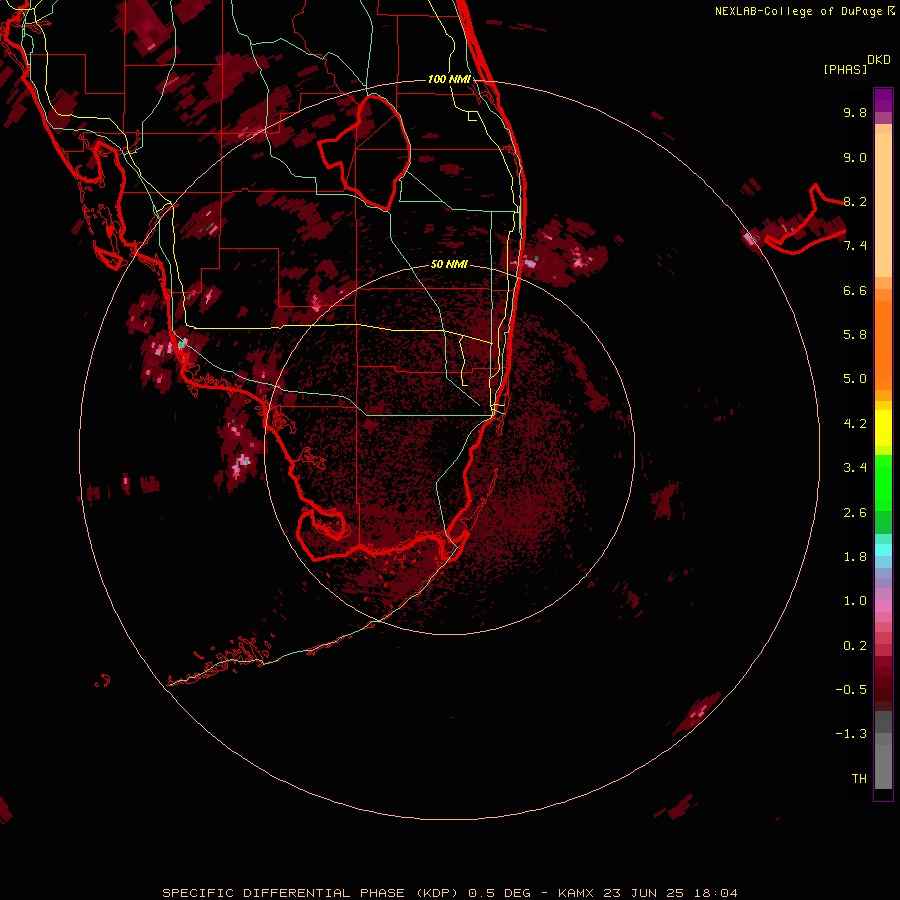Click the 5.8 scale value
Viewport: 900px width, 900px height.
855,335
